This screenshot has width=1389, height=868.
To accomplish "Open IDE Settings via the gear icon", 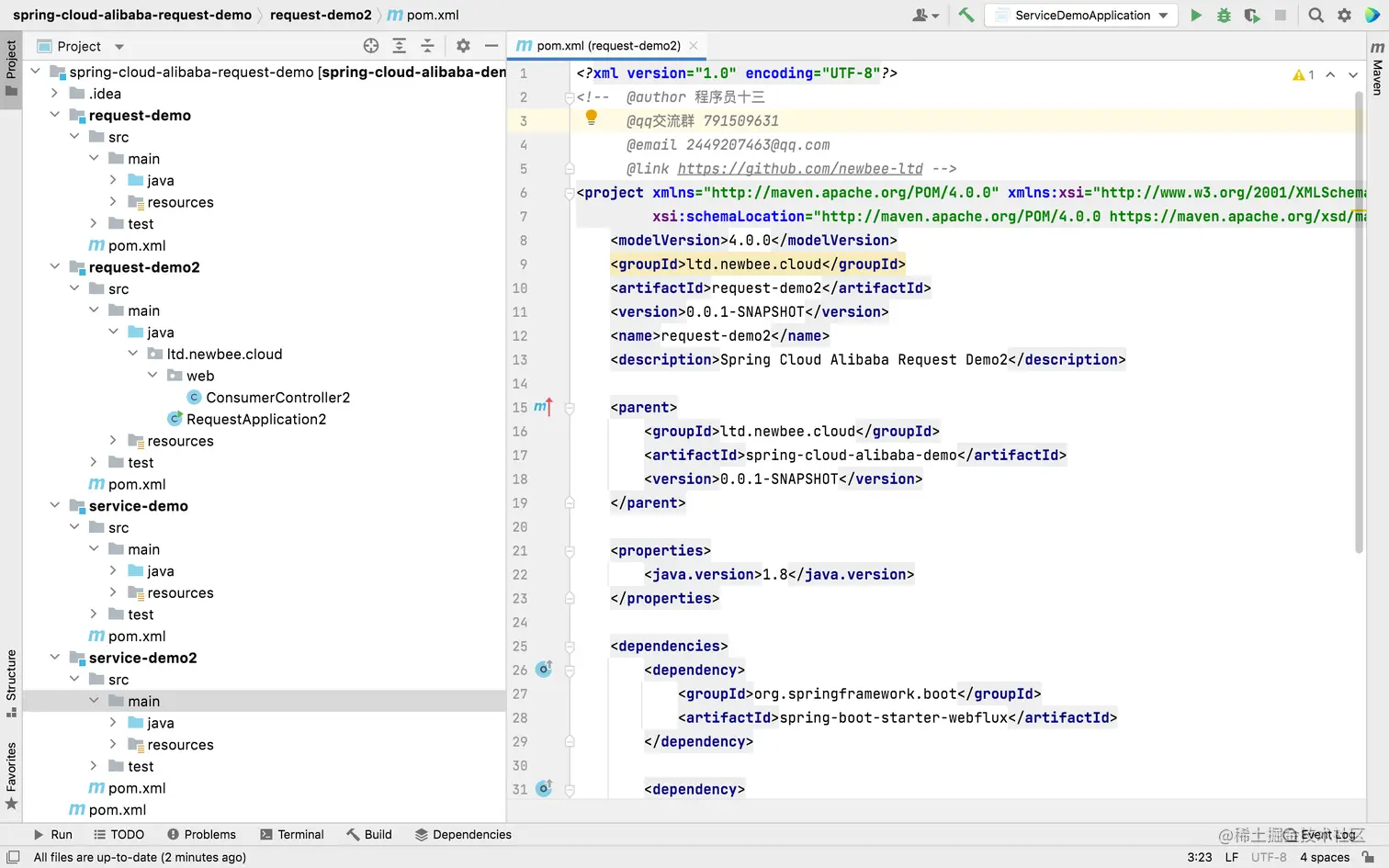I will (x=1344, y=15).
